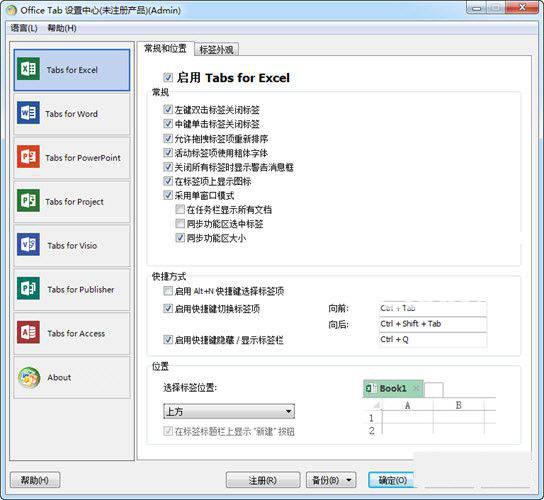Toggle 启用快捷键切换标签项 checkbox
Image resolution: width=544 pixels, height=500 pixels.
(168, 308)
